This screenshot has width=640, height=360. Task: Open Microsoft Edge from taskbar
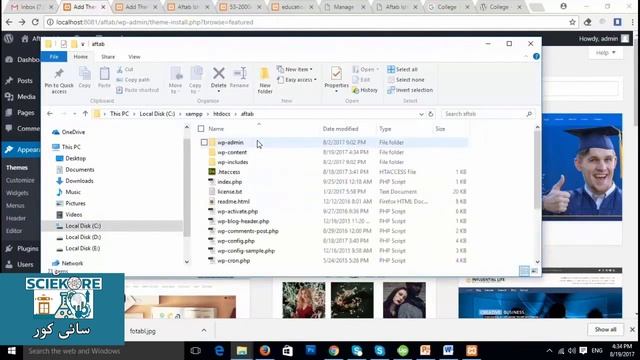[x=219, y=351]
